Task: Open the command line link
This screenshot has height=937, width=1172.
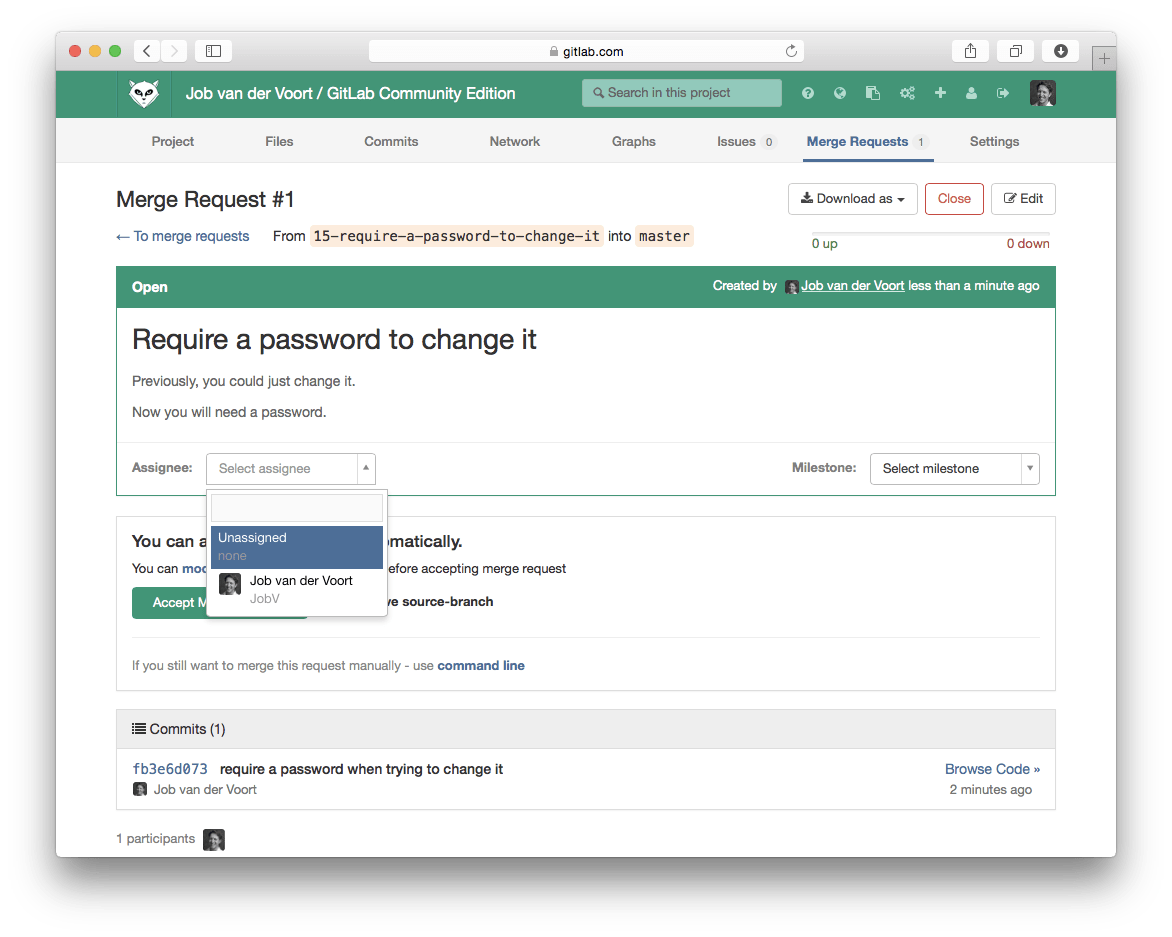Action: tap(481, 665)
